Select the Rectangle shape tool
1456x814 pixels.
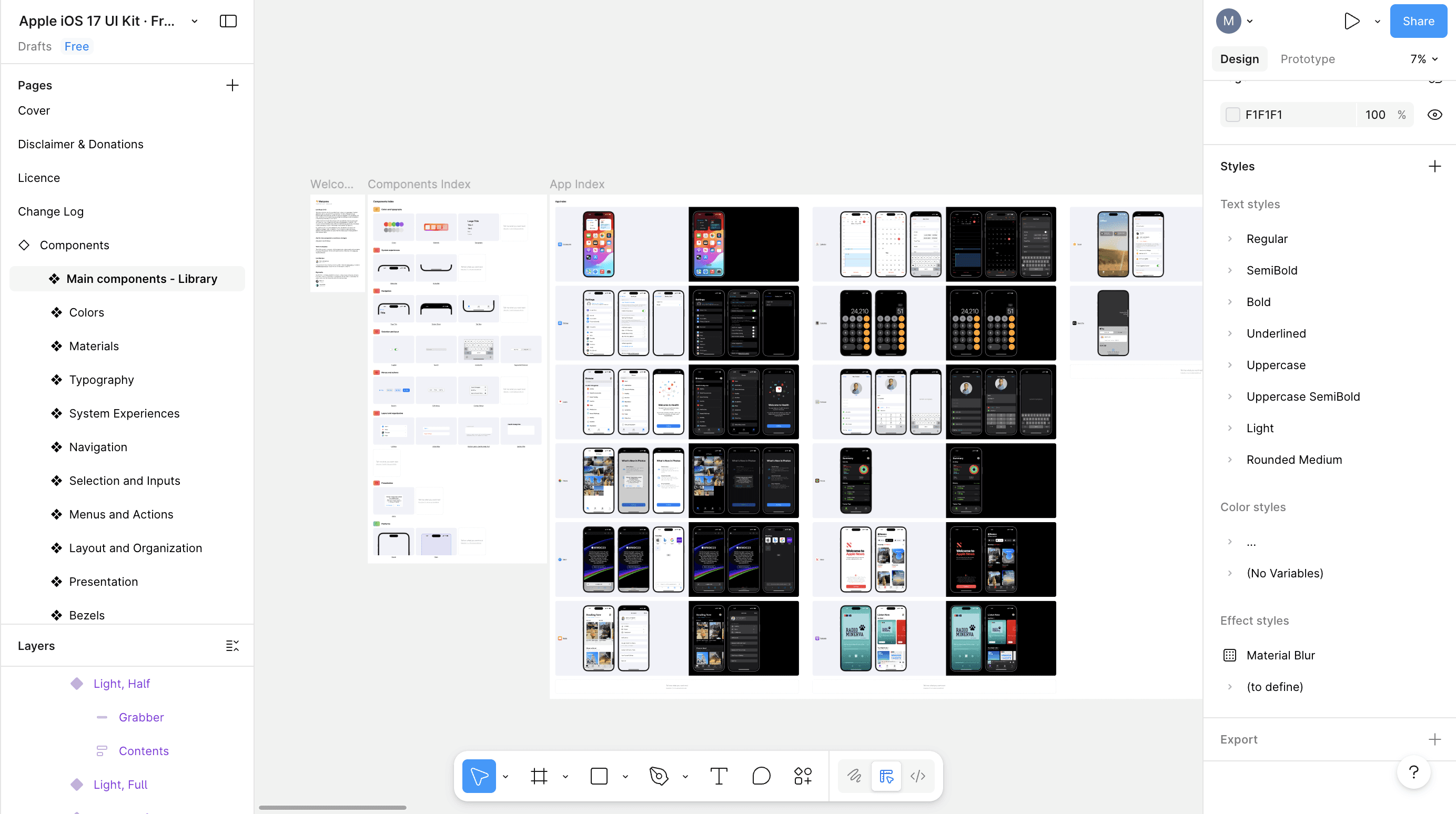coord(599,776)
